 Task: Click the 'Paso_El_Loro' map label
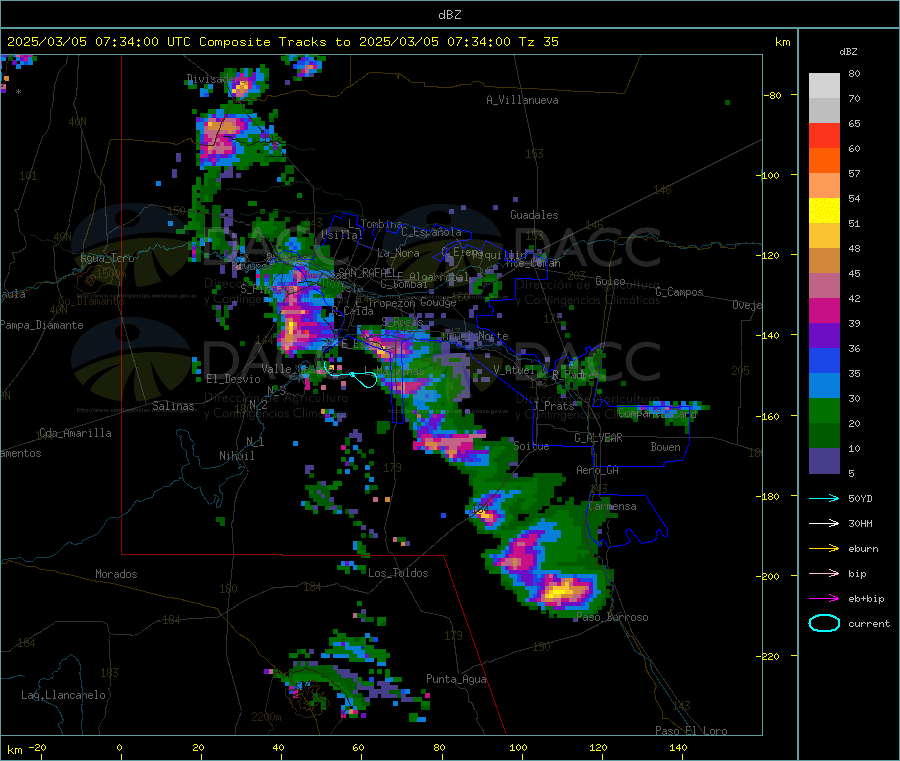click(x=691, y=731)
